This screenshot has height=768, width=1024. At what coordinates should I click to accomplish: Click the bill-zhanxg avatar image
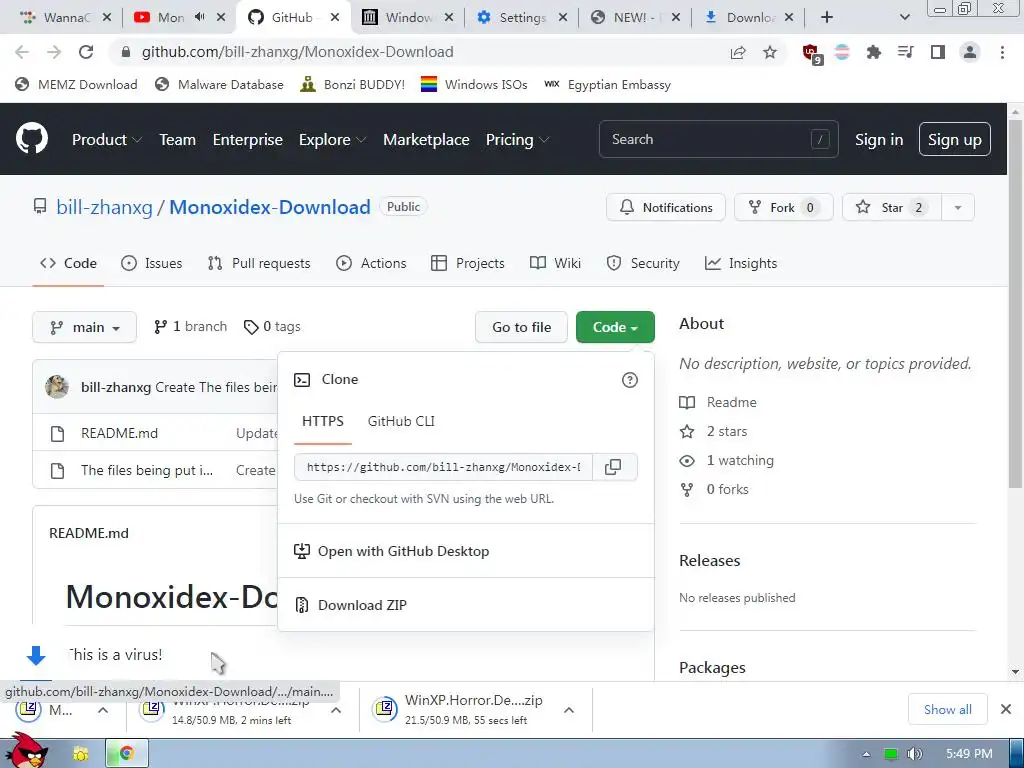(57, 387)
